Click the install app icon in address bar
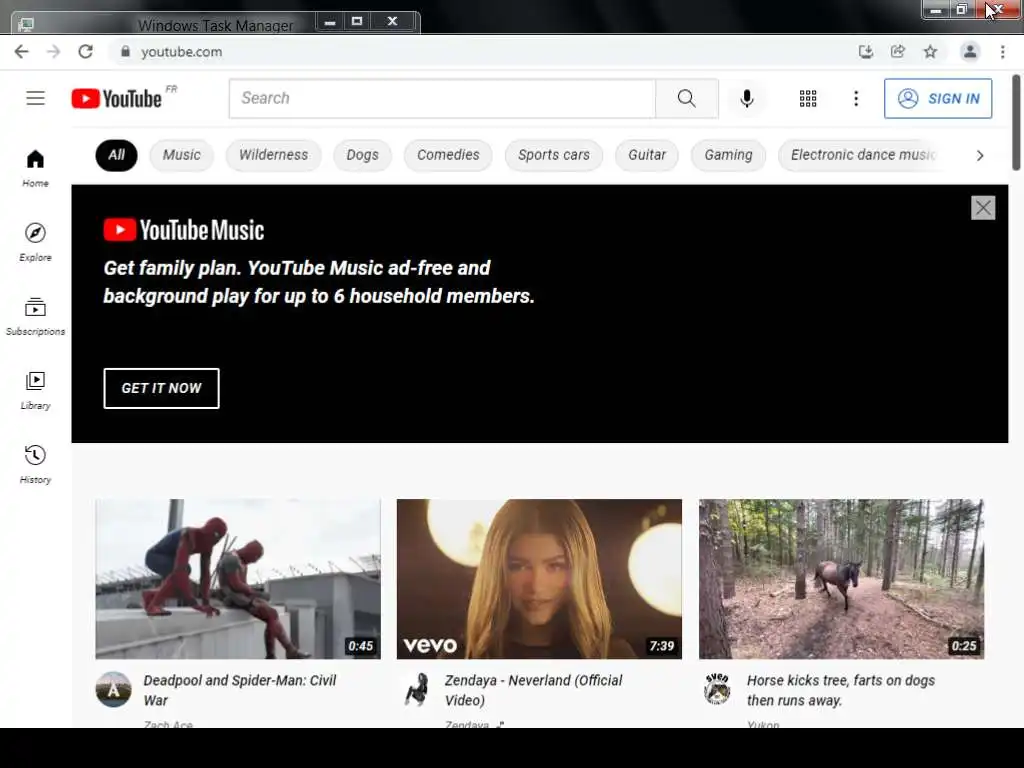1024x768 pixels. [866, 52]
